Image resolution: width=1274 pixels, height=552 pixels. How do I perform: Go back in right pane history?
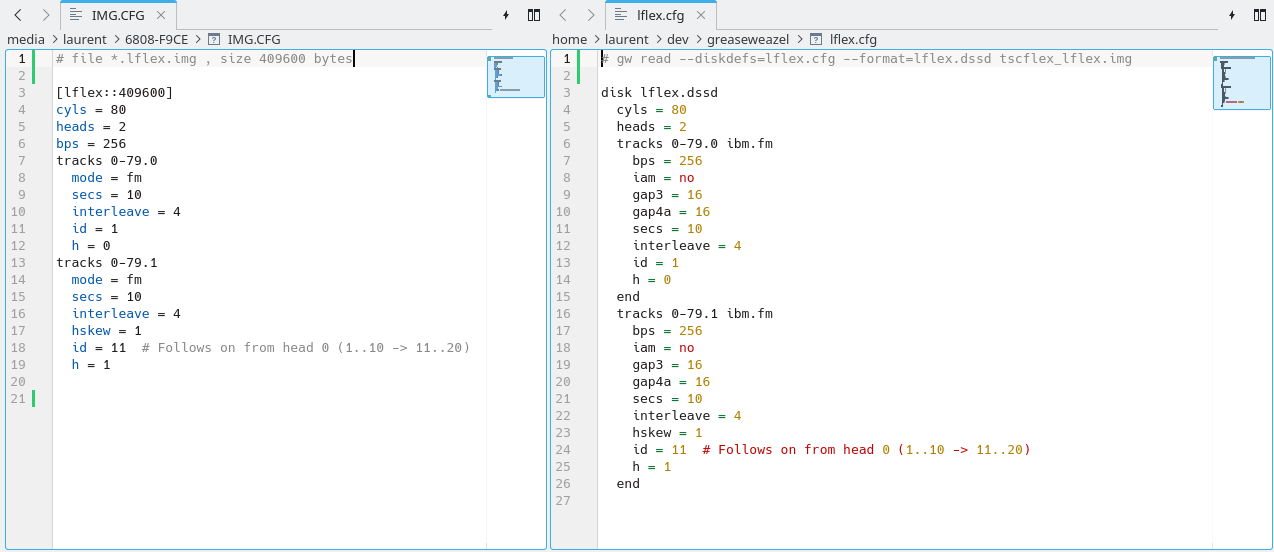point(563,15)
